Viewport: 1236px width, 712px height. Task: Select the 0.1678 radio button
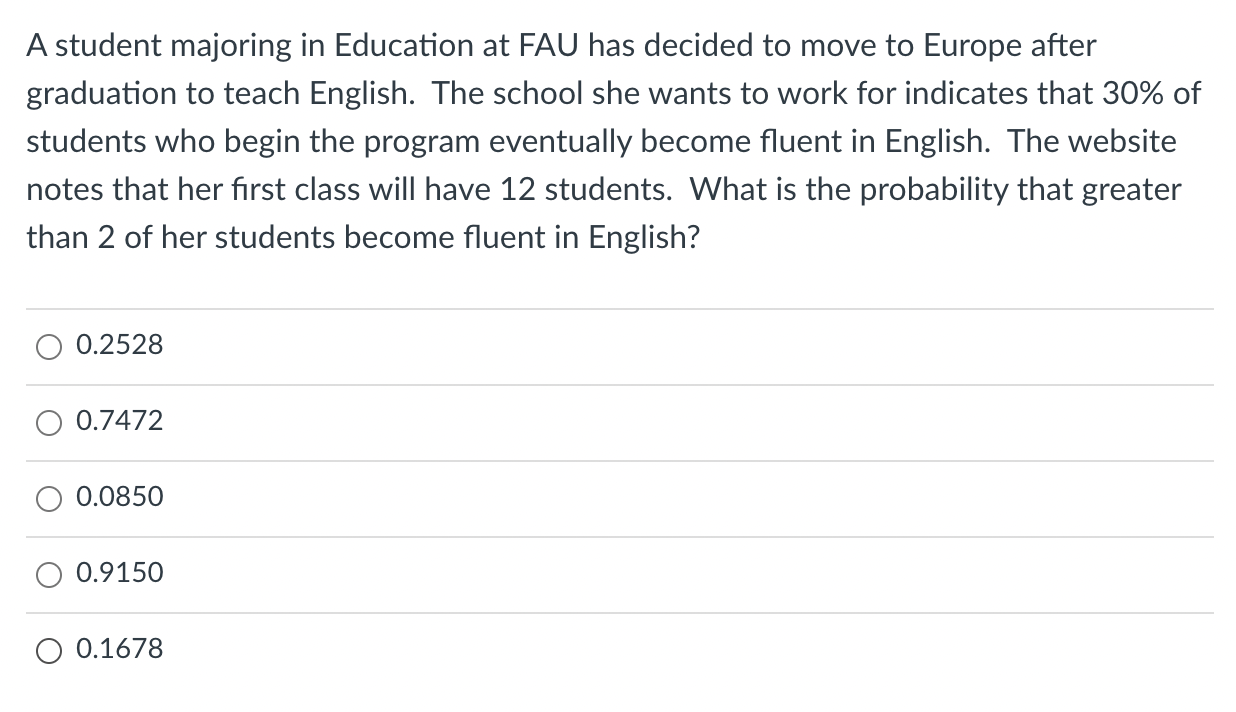click(50, 651)
